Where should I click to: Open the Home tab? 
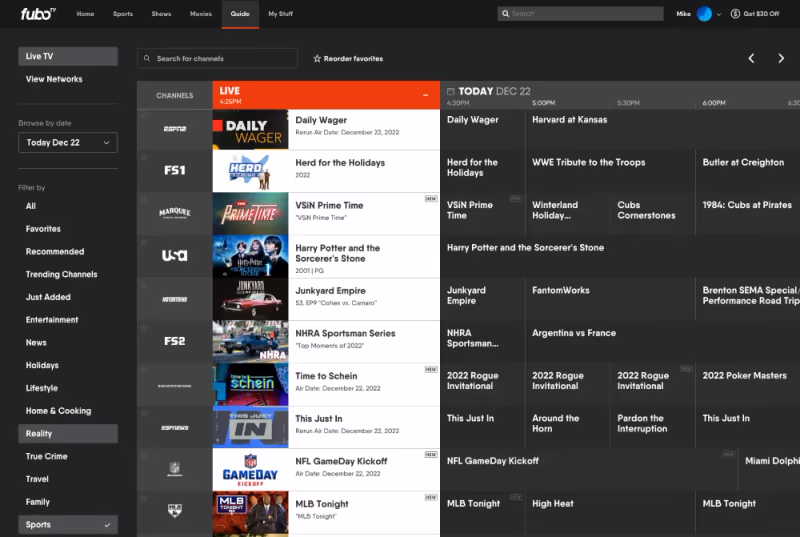tap(85, 14)
